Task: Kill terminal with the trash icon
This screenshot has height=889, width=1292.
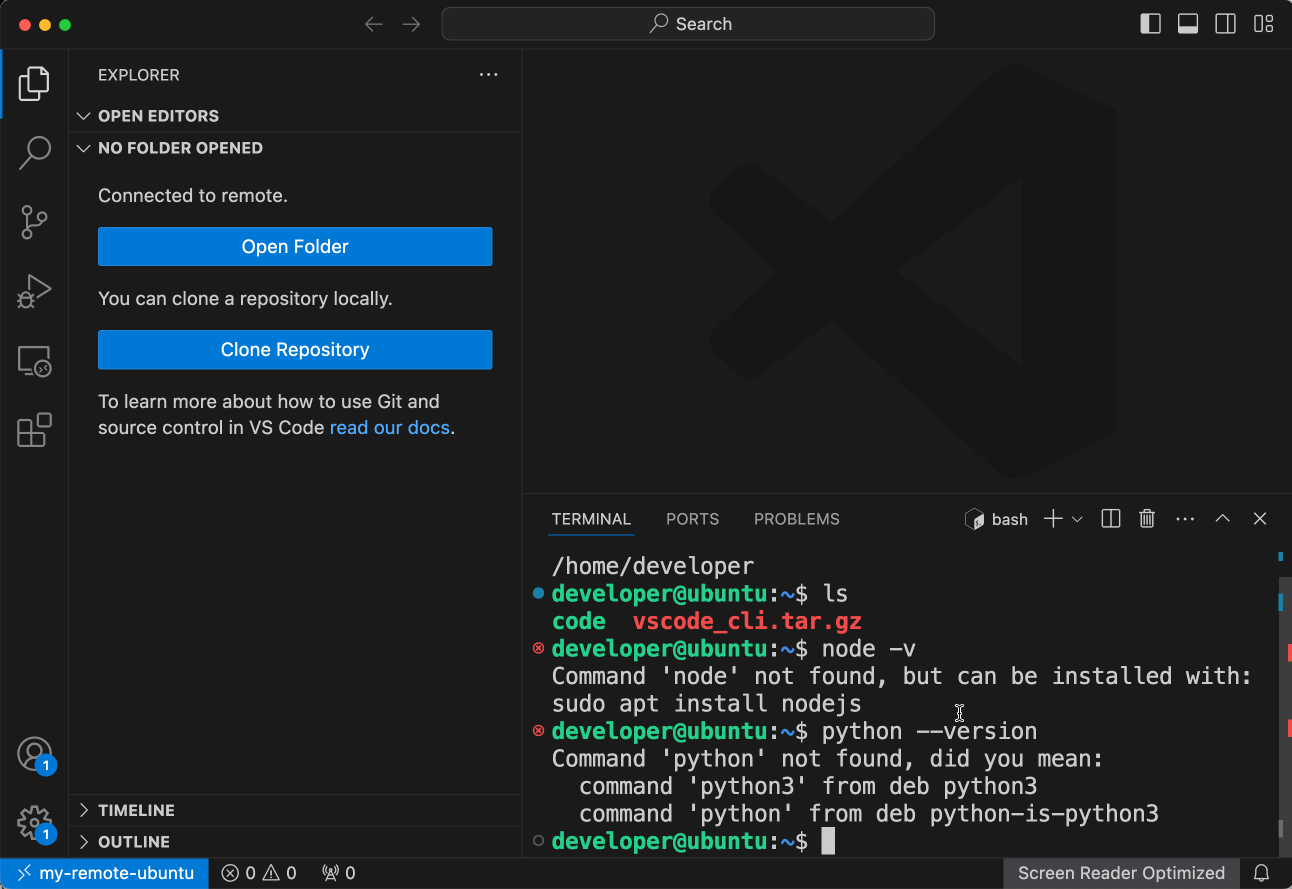Action: point(1147,518)
